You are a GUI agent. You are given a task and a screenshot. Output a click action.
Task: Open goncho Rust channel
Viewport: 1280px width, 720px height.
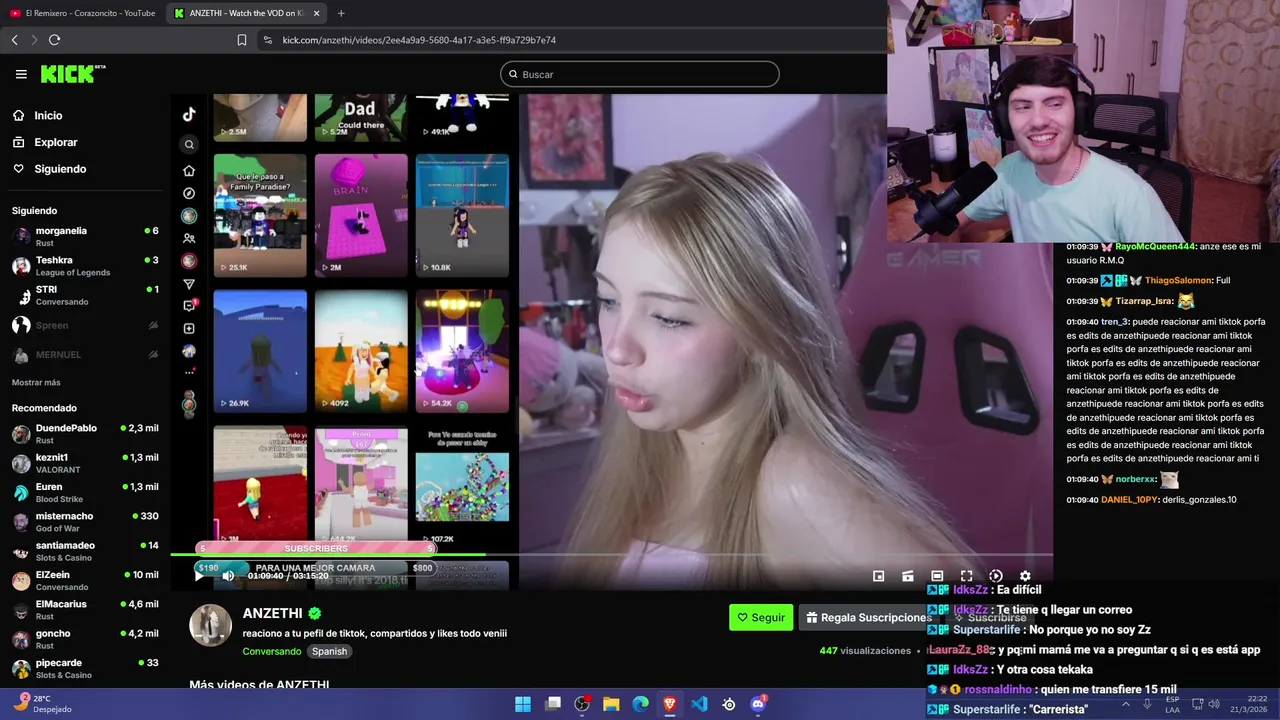[x=85, y=638]
